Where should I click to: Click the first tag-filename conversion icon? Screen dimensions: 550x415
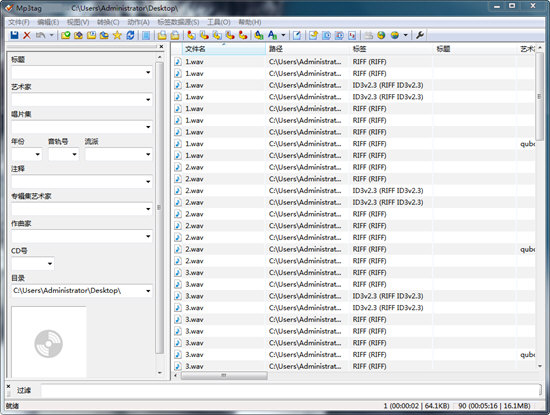tap(191, 35)
